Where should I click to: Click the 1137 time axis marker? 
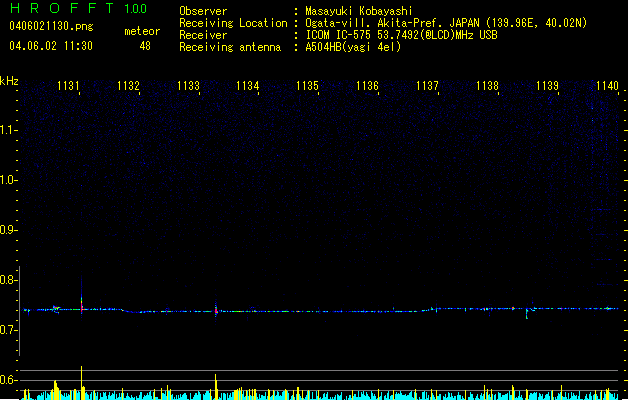coord(427,86)
